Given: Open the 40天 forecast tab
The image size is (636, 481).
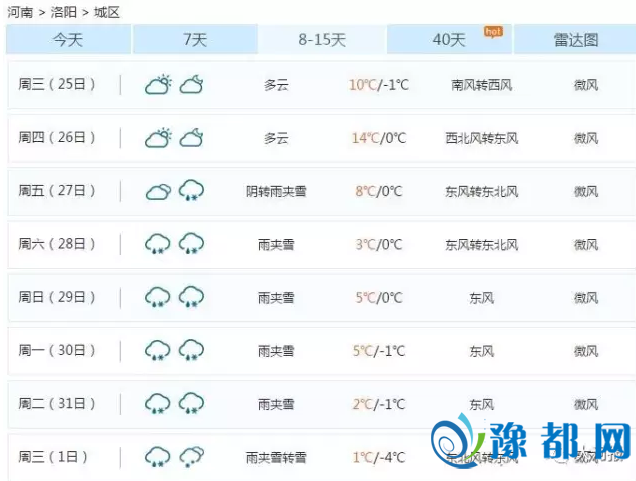Looking at the screenshot, I should click(449, 40).
